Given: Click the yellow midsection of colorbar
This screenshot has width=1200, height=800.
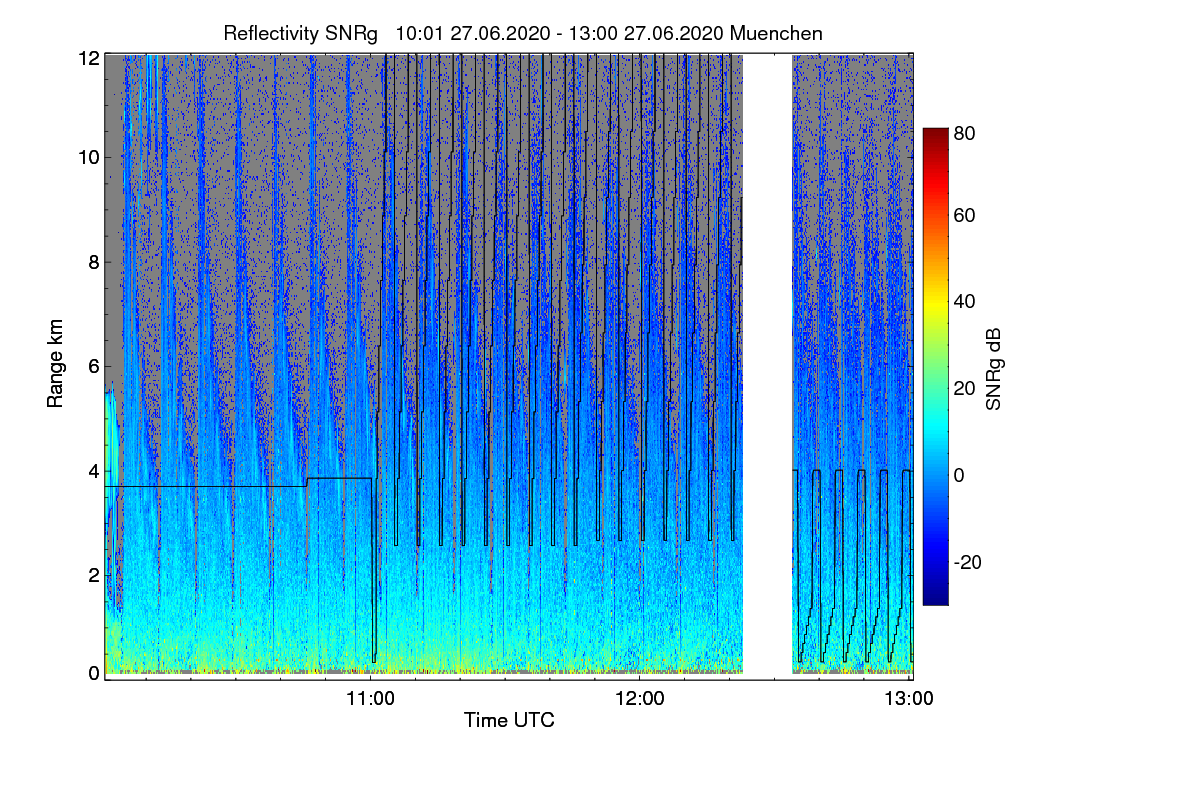Looking at the screenshot, I should 935,300.
